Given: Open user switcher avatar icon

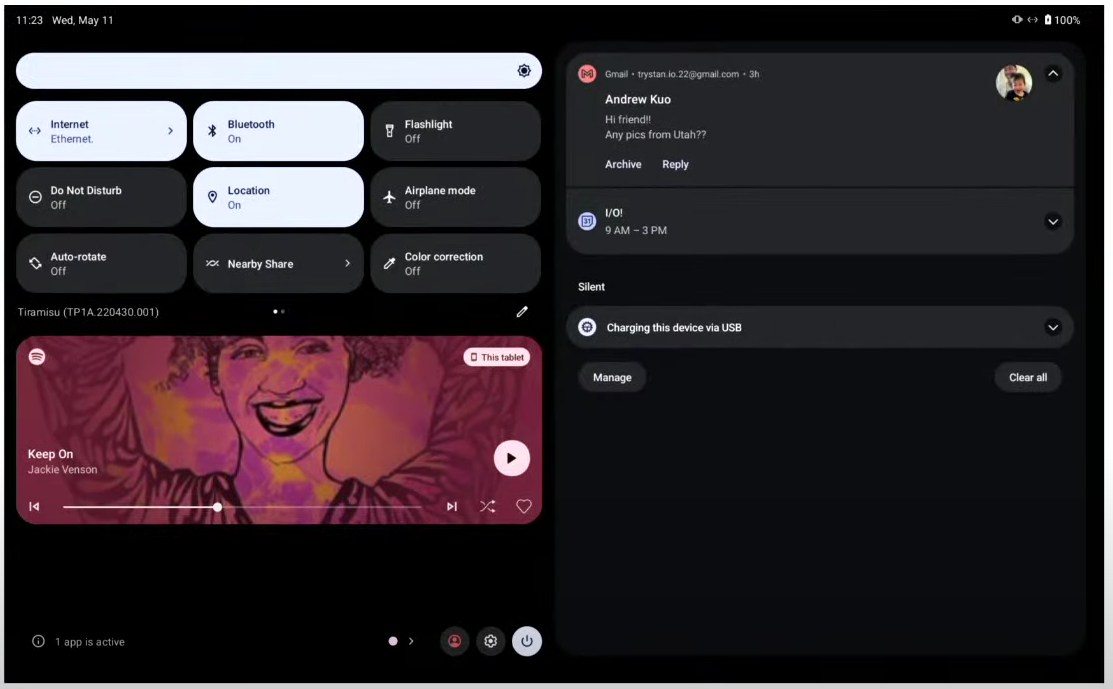Looking at the screenshot, I should (454, 641).
